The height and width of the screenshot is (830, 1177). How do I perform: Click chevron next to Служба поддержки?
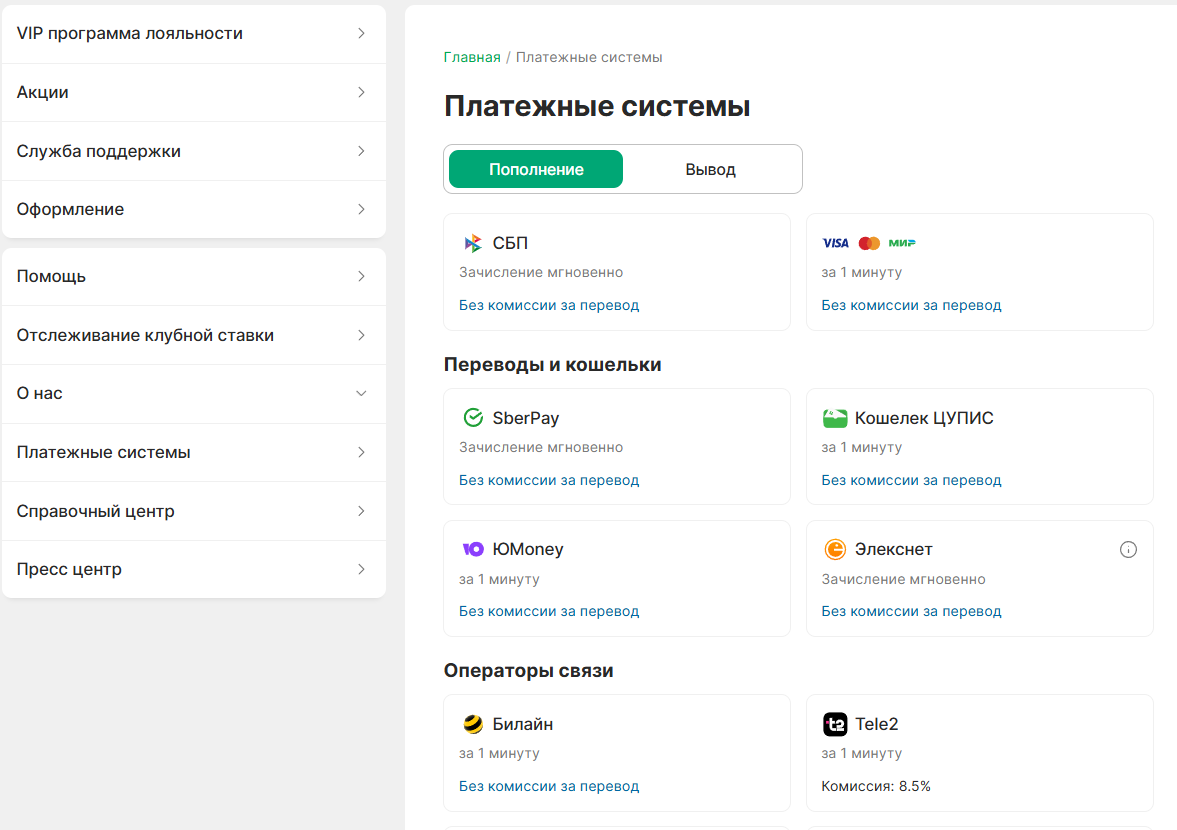pos(361,151)
